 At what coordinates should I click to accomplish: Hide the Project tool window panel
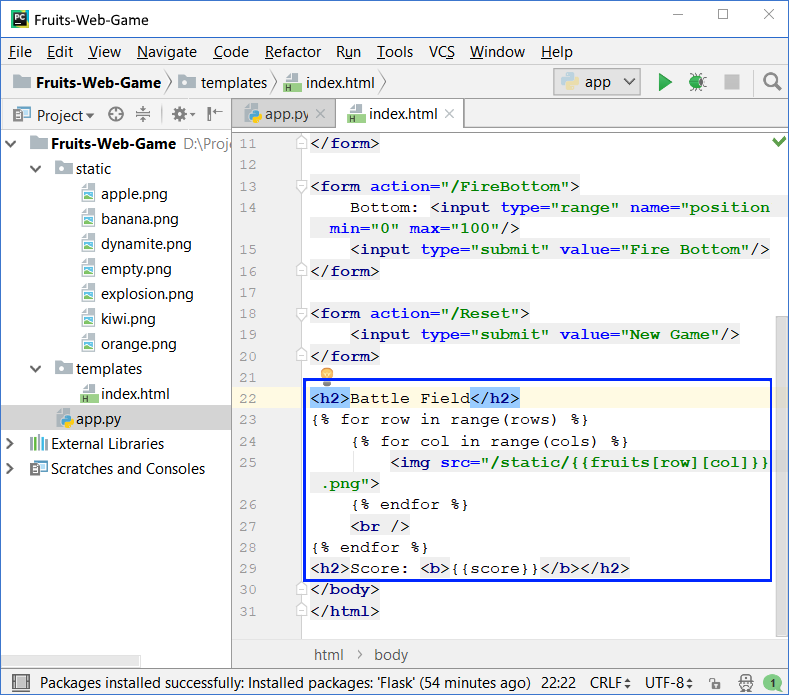point(216,115)
